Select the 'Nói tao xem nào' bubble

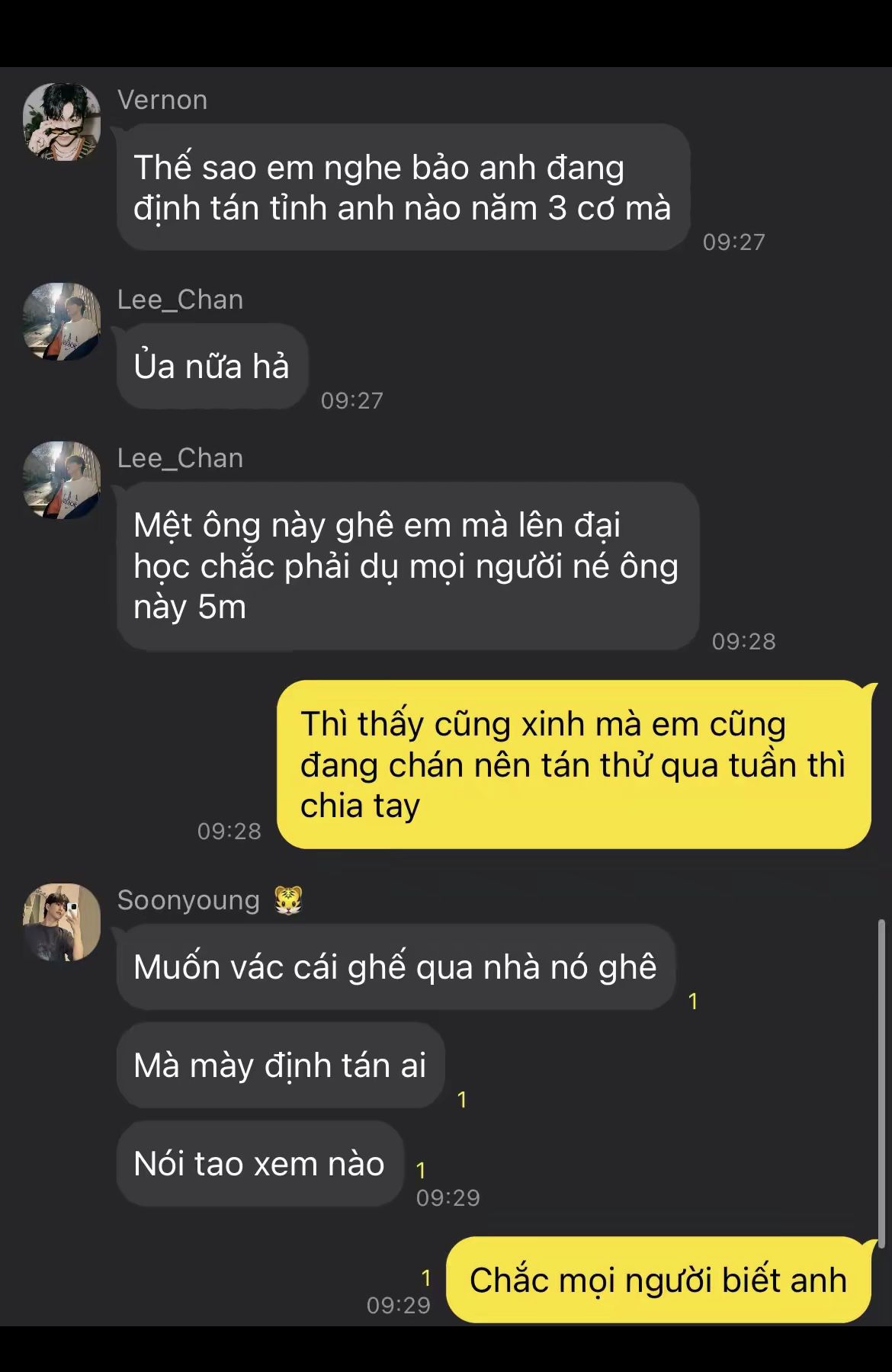(260, 1163)
